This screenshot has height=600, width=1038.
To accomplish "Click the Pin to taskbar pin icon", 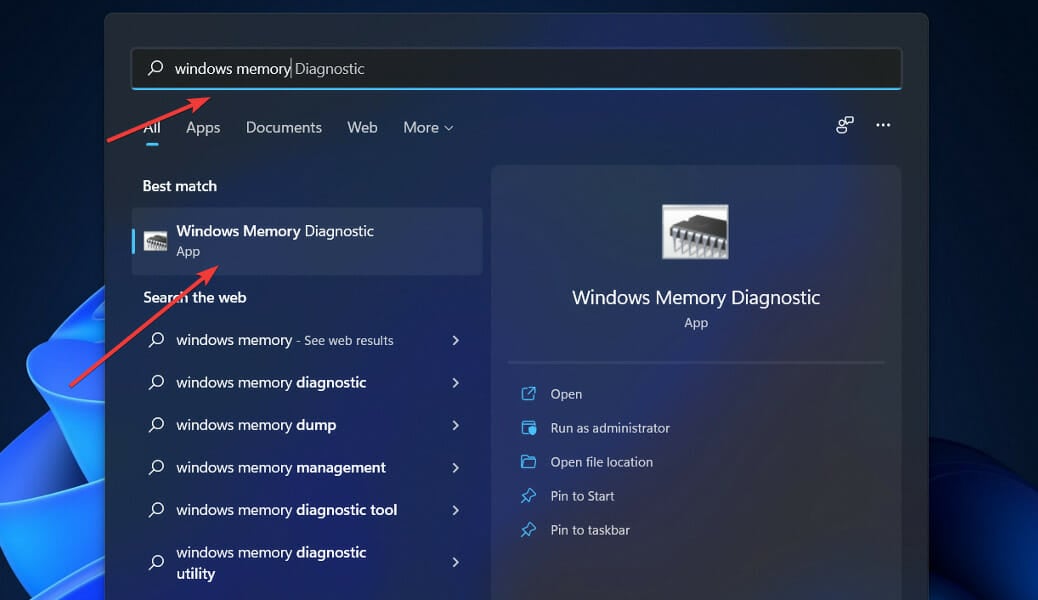I will click(x=528, y=529).
